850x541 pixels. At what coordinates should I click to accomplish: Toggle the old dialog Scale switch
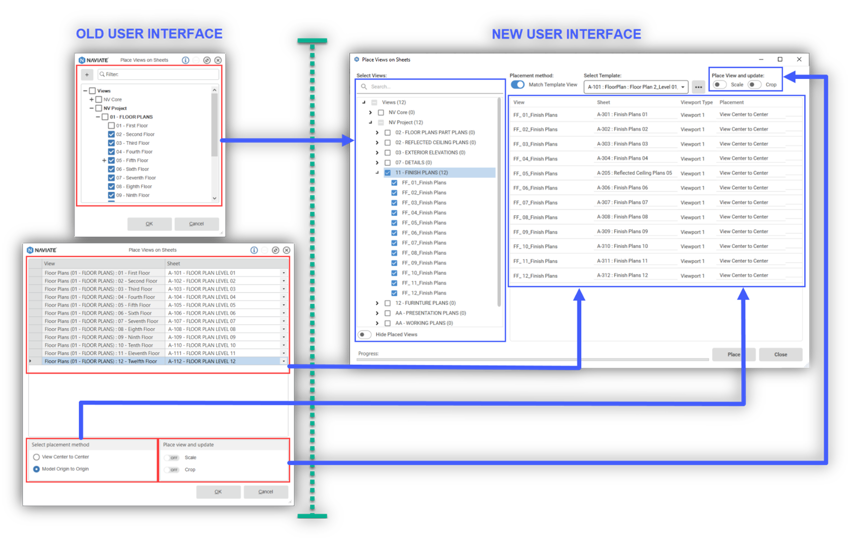point(172,458)
